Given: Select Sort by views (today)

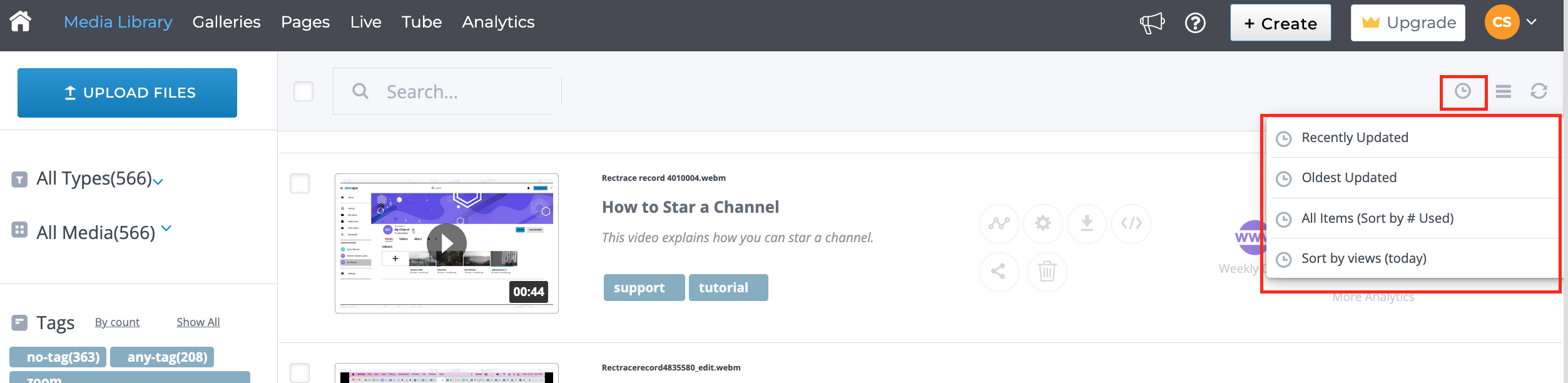Looking at the screenshot, I should coord(1363,258).
